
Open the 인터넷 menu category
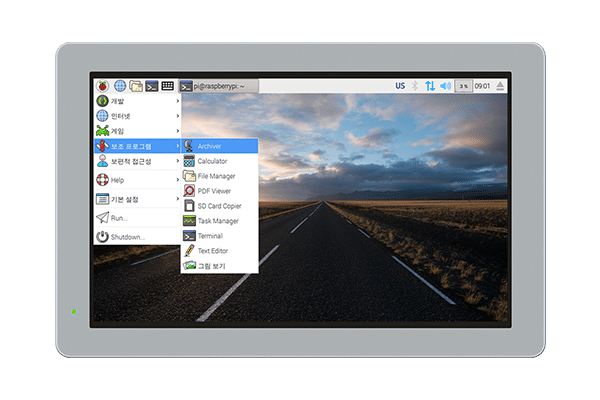[x=137, y=116]
